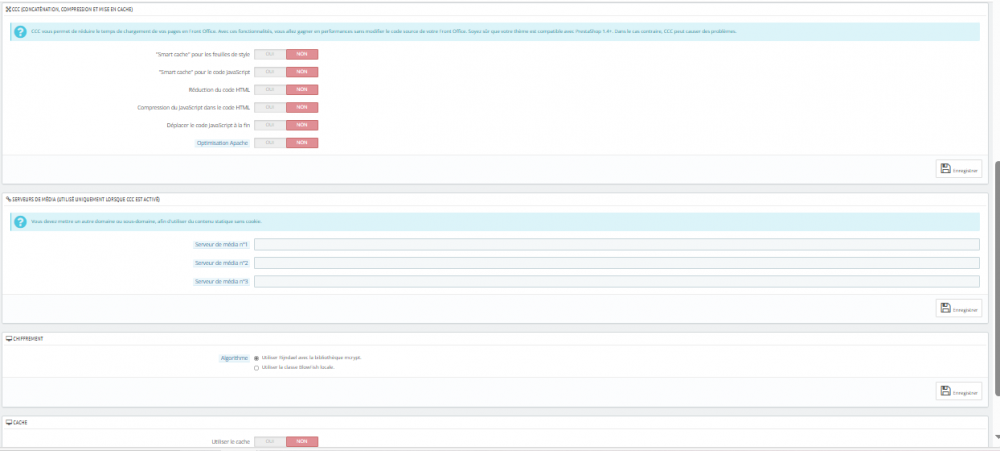Choose NON for Réduction du code HTML
The width and height of the screenshot is (1000, 451).
302,90
